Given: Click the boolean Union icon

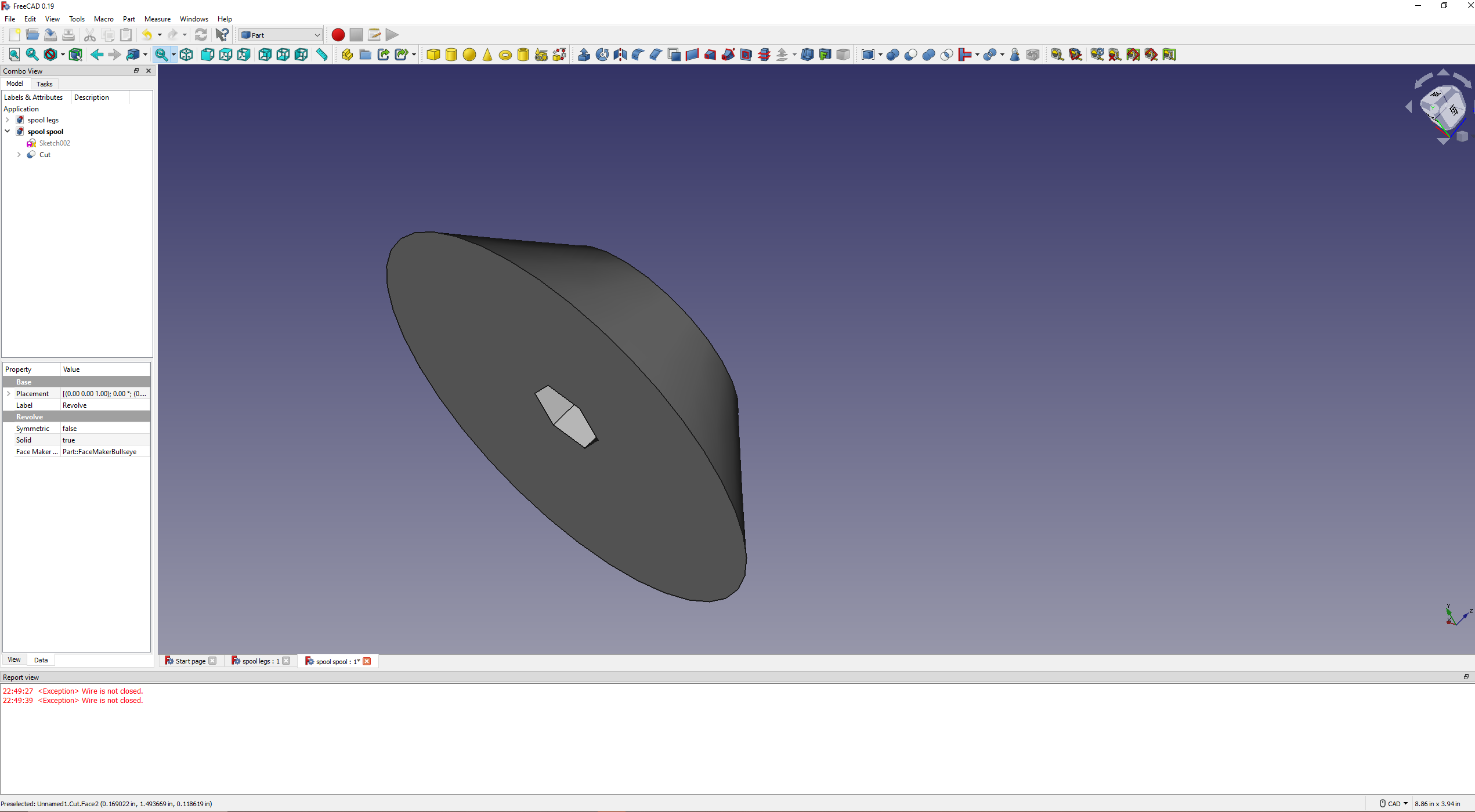Looking at the screenshot, I should 928,55.
